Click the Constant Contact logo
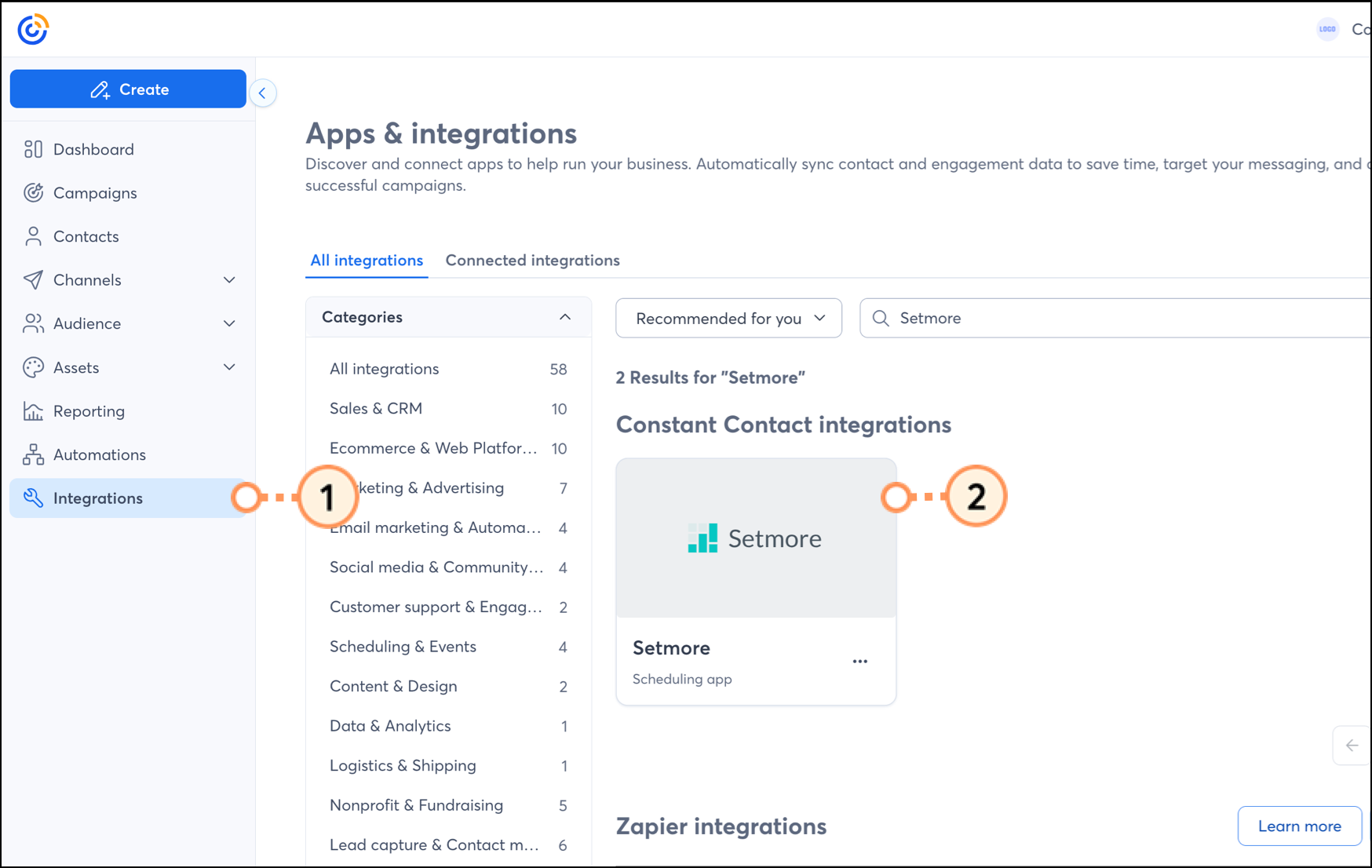Image resolution: width=1372 pixels, height=868 pixels. [33, 30]
